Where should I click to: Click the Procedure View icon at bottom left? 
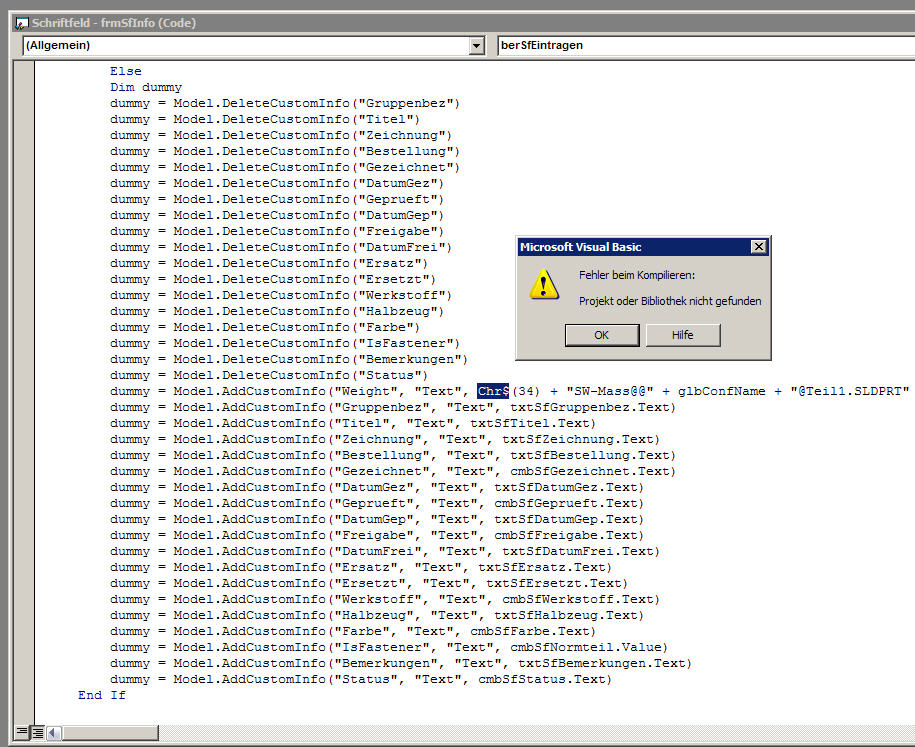coord(22,732)
